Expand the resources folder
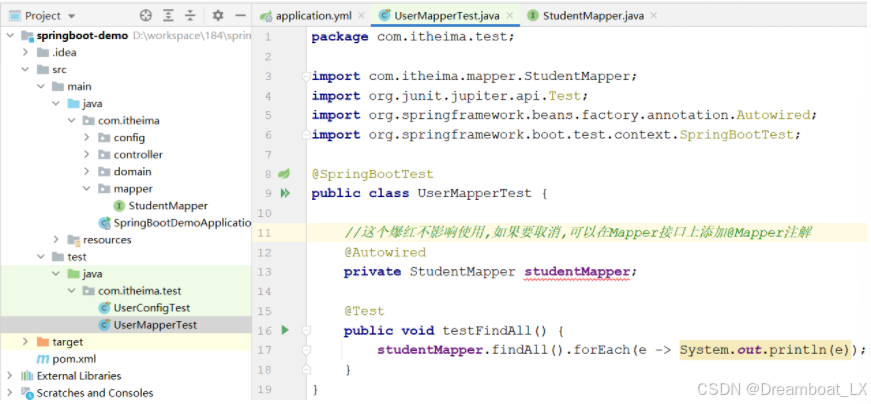The height and width of the screenshot is (404, 871). click(x=56, y=240)
